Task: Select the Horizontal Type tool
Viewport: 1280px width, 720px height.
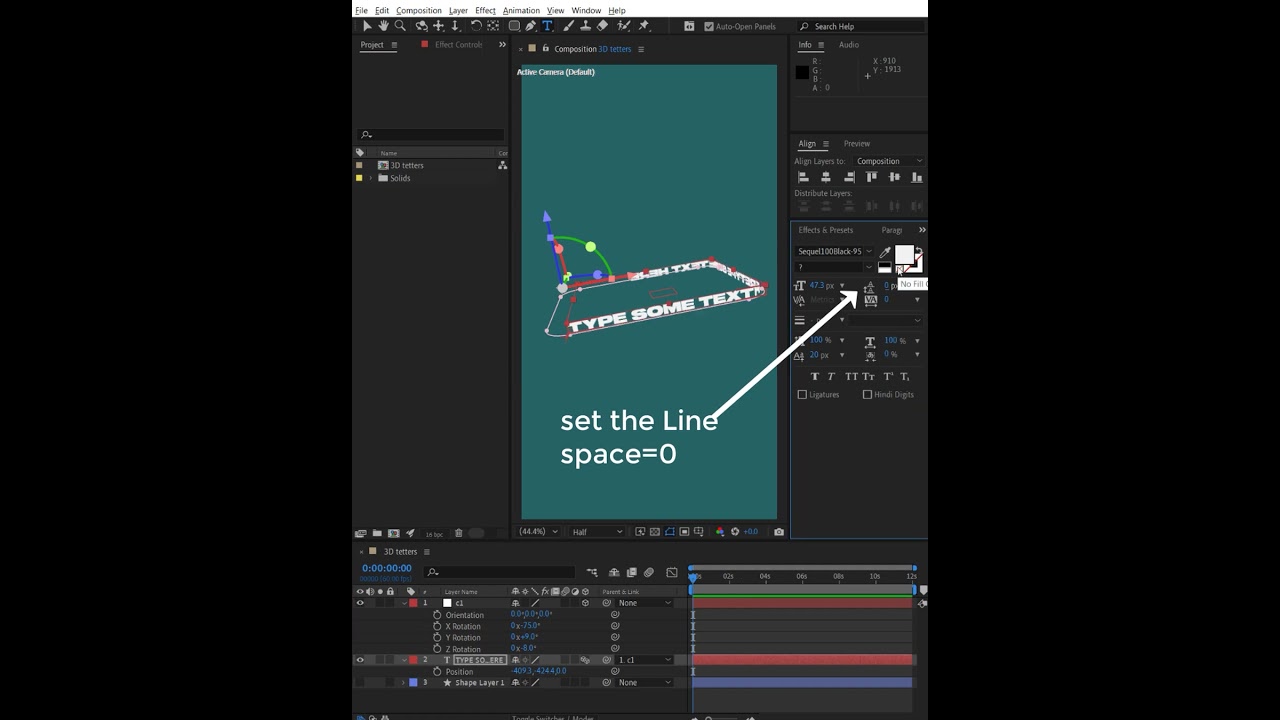Action: tap(547, 26)
